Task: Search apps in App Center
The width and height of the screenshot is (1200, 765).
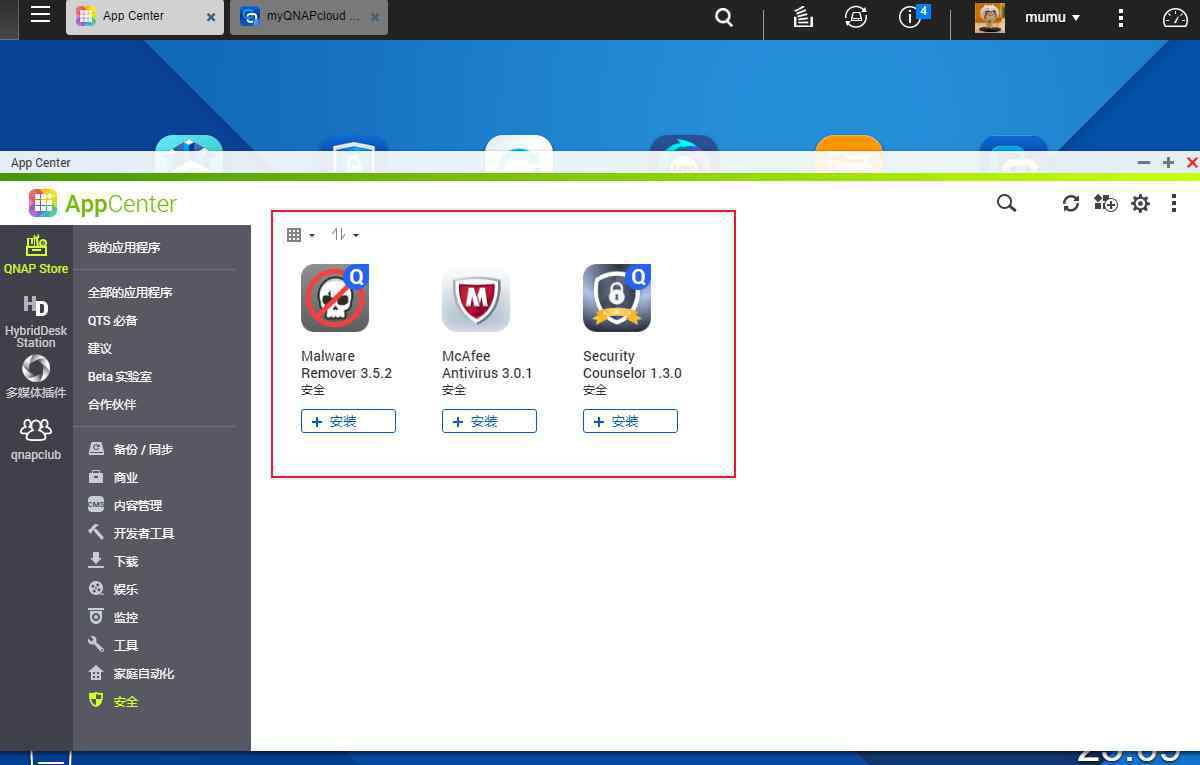Action: (x=1006, y=203)
